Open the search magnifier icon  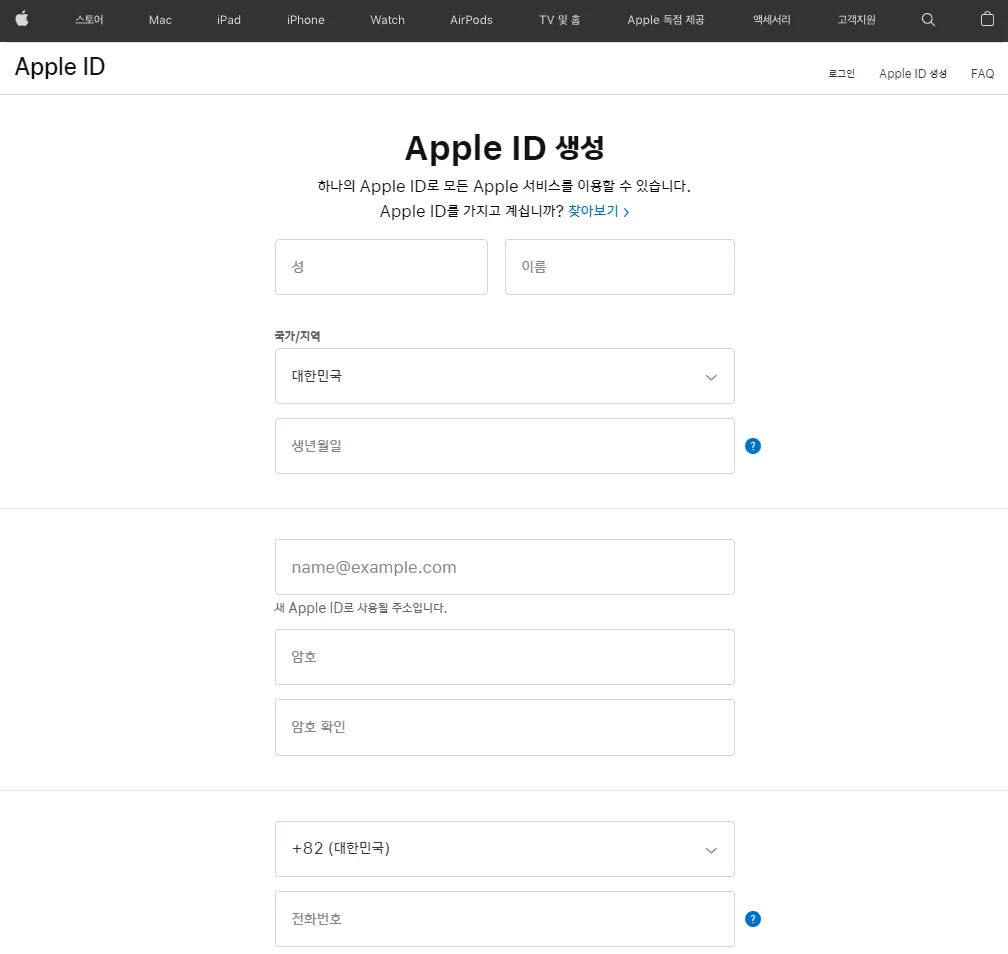click(928, 20)
